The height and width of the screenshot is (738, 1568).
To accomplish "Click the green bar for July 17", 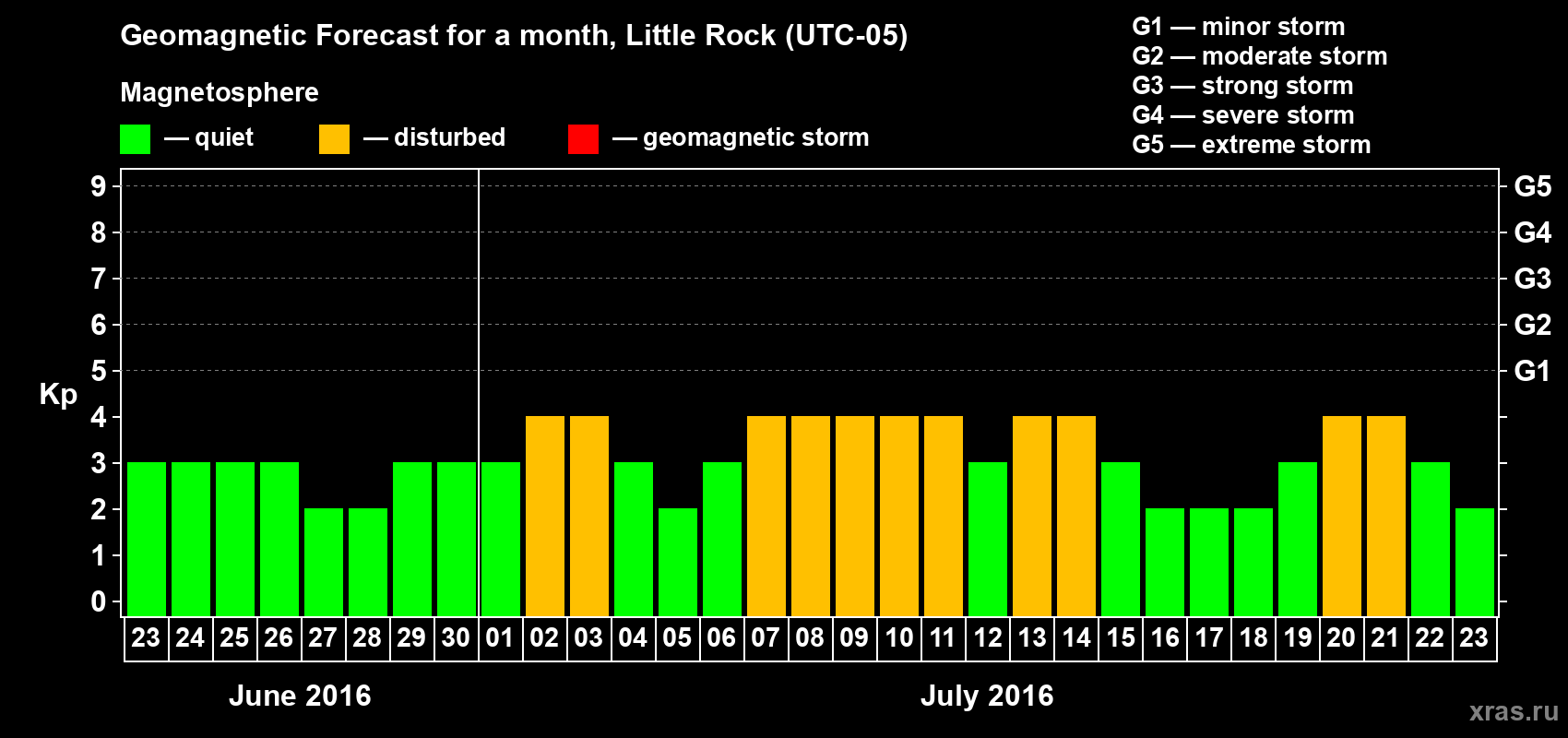I will (x=1209, y=562).
